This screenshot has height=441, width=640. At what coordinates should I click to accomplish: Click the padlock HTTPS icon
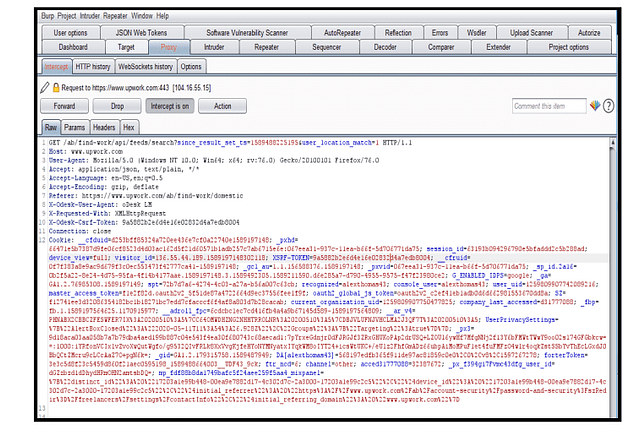tap(56, 87)
